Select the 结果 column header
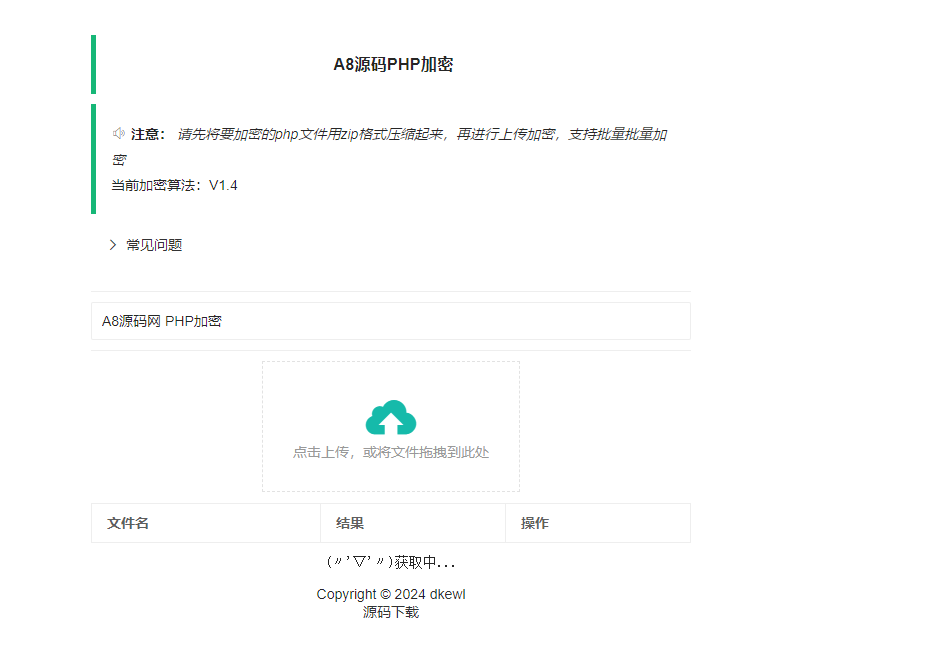Viewport: 927px width, 646px height. tap(413, 523)
